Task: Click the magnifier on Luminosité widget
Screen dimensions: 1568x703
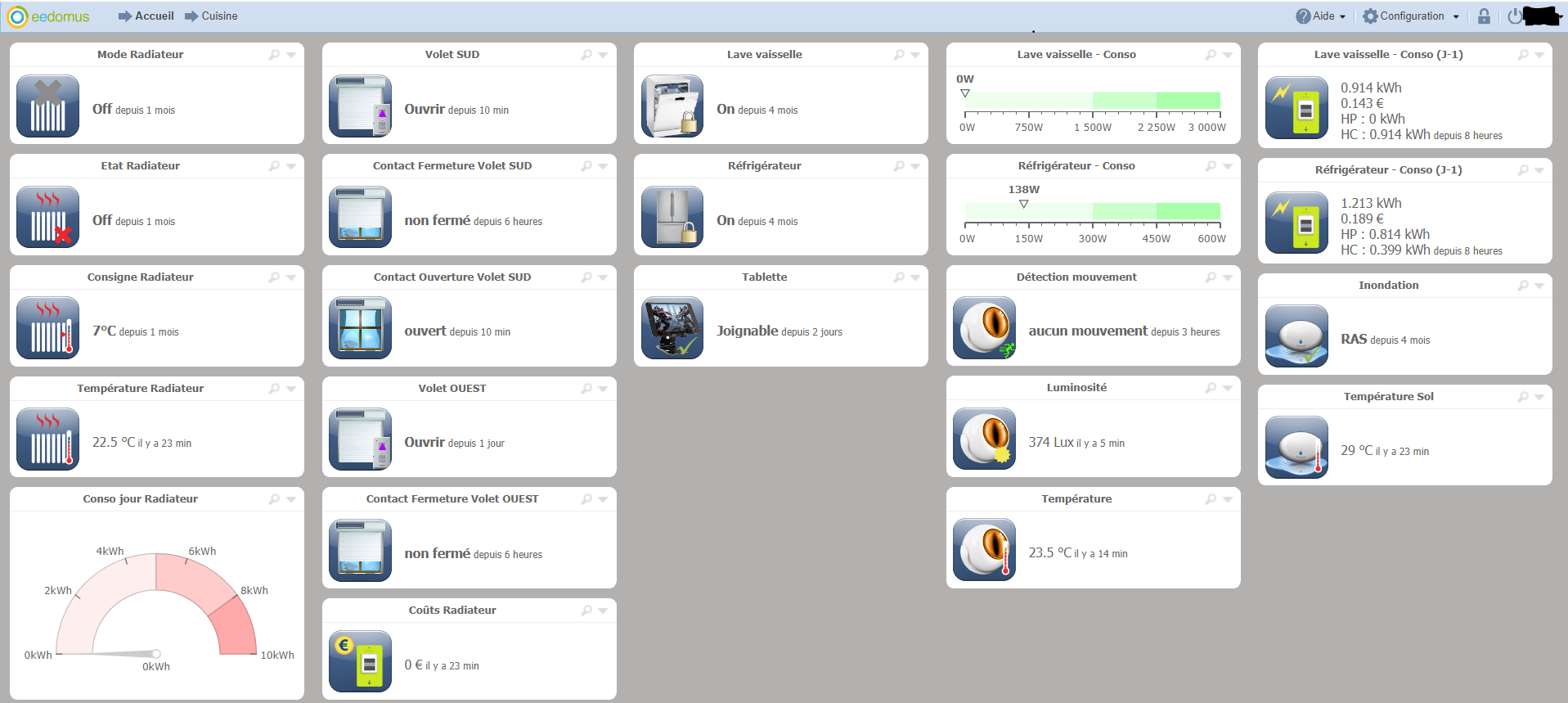Action: coord(1210,388)
